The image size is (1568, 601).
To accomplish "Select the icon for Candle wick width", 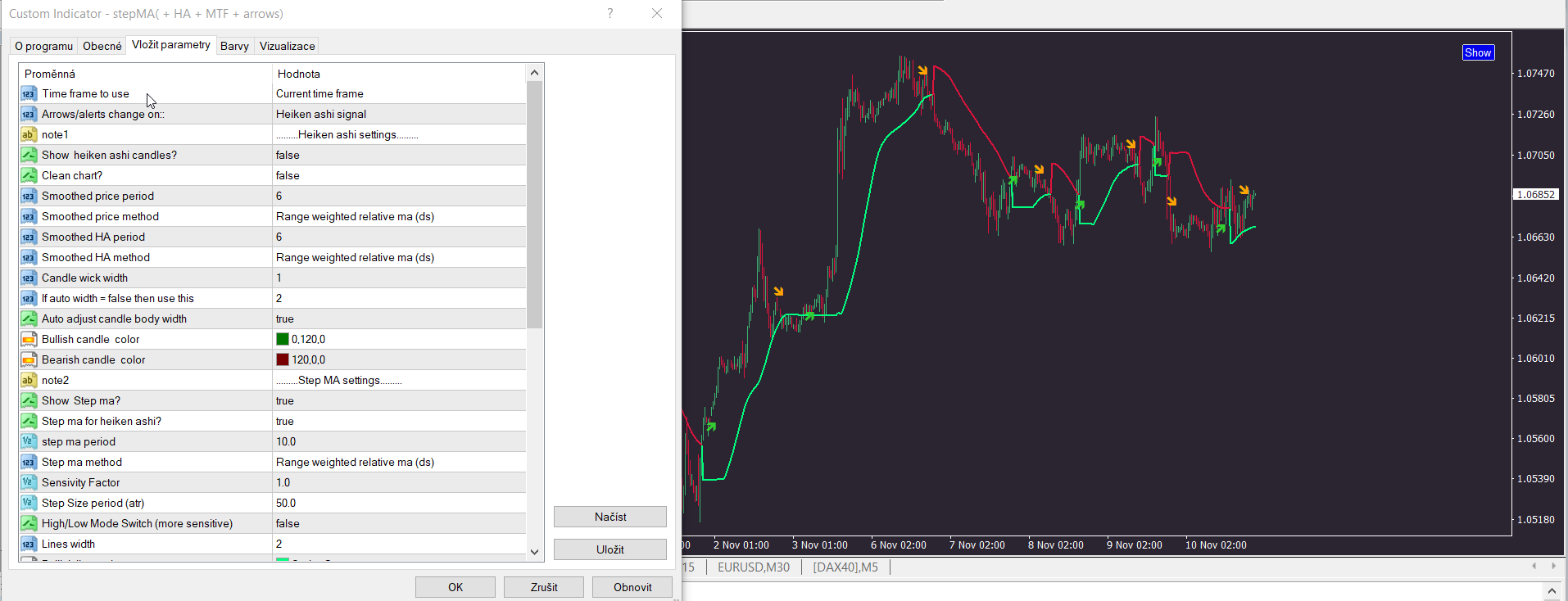I will coord(29,278).
